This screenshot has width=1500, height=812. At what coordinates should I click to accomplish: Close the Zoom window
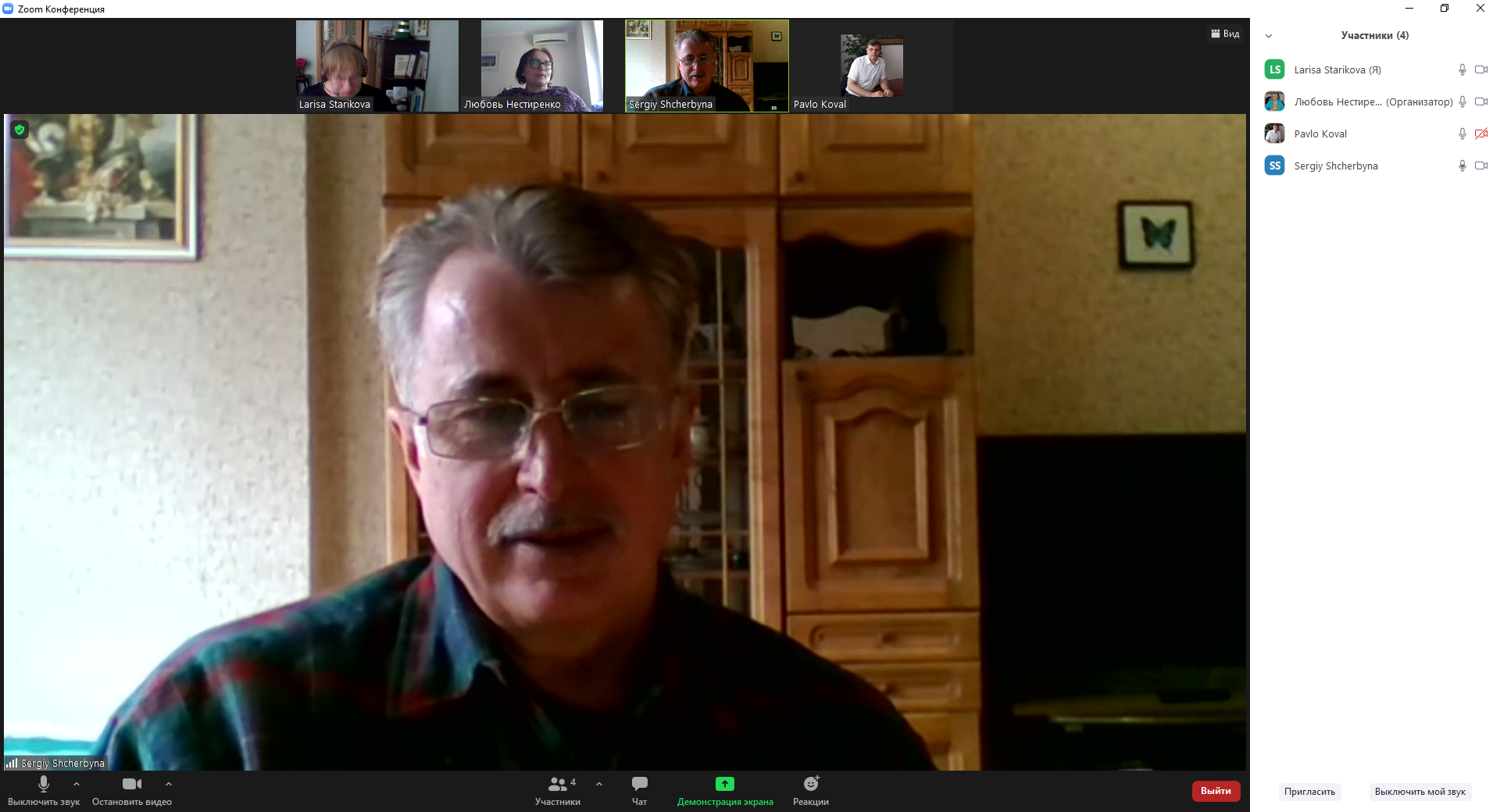pyautogui.click(x=1480, y=9)
